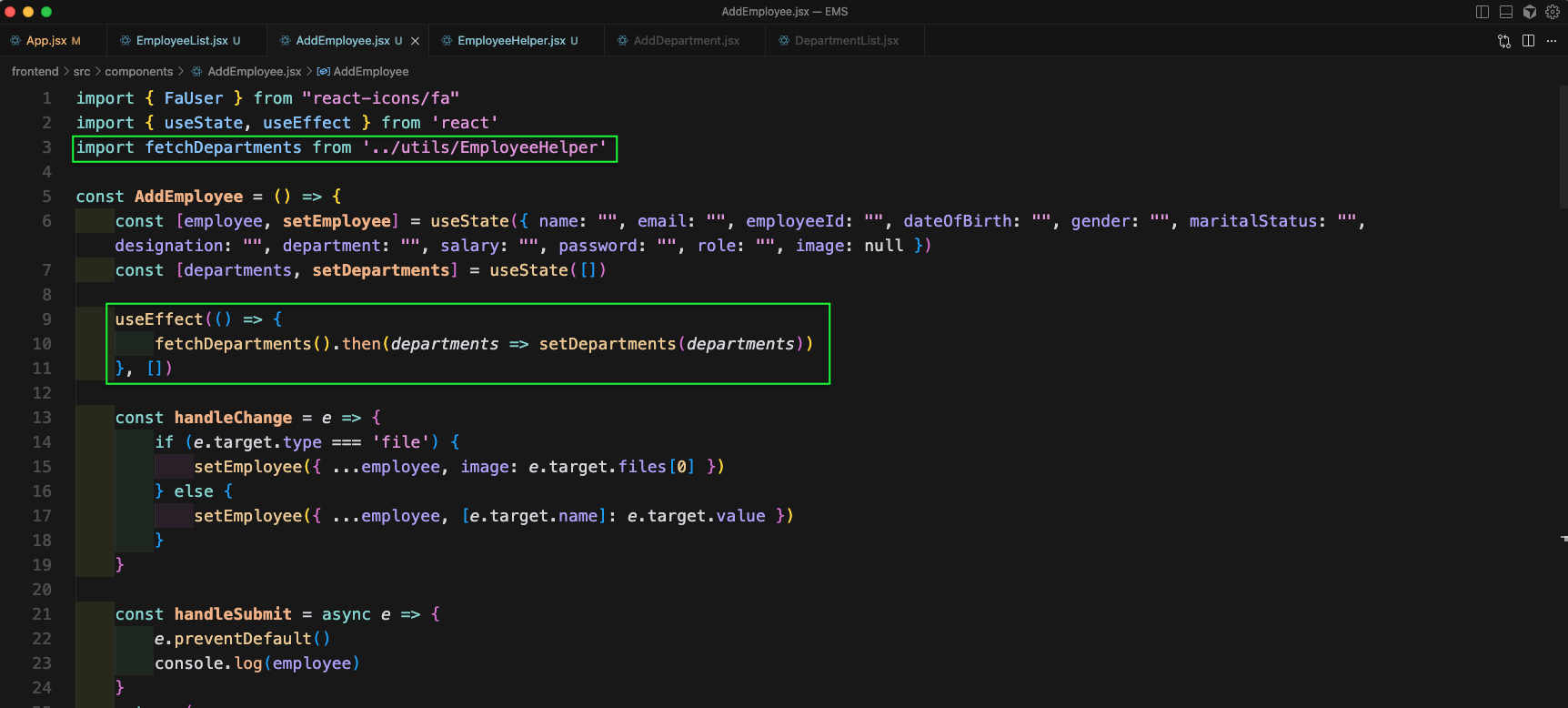
Task: Open the AddDepartment.jsx tab
Action: point(685,41)
